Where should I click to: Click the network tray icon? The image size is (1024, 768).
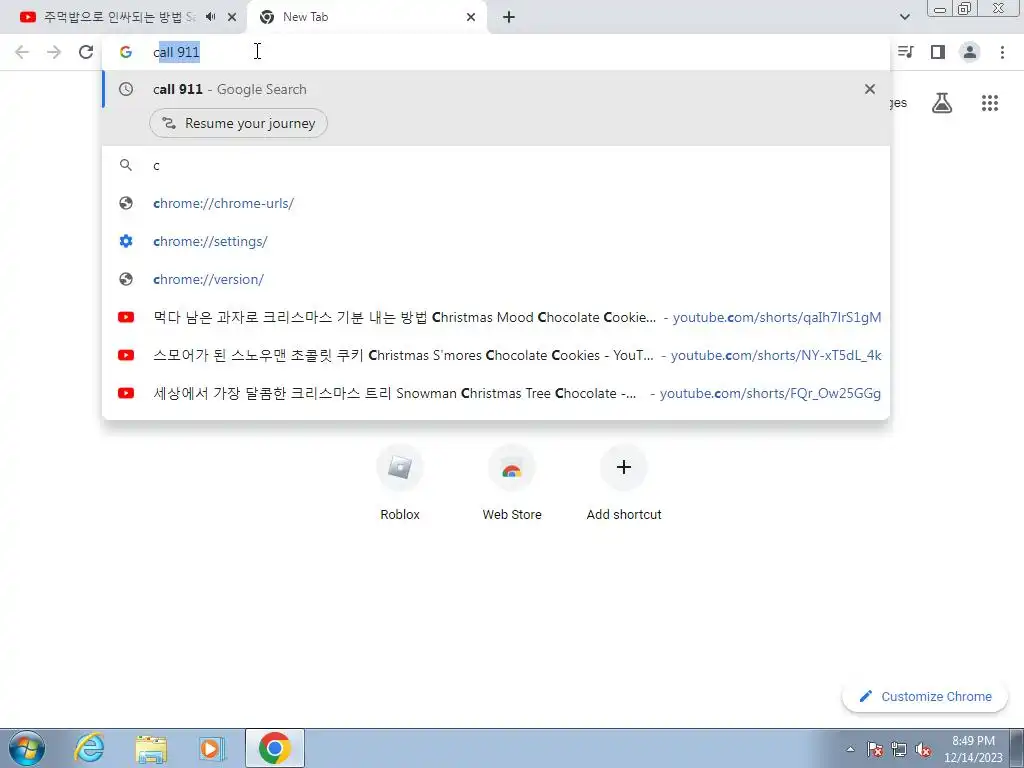pyautogui.click(x=899, y=749)
